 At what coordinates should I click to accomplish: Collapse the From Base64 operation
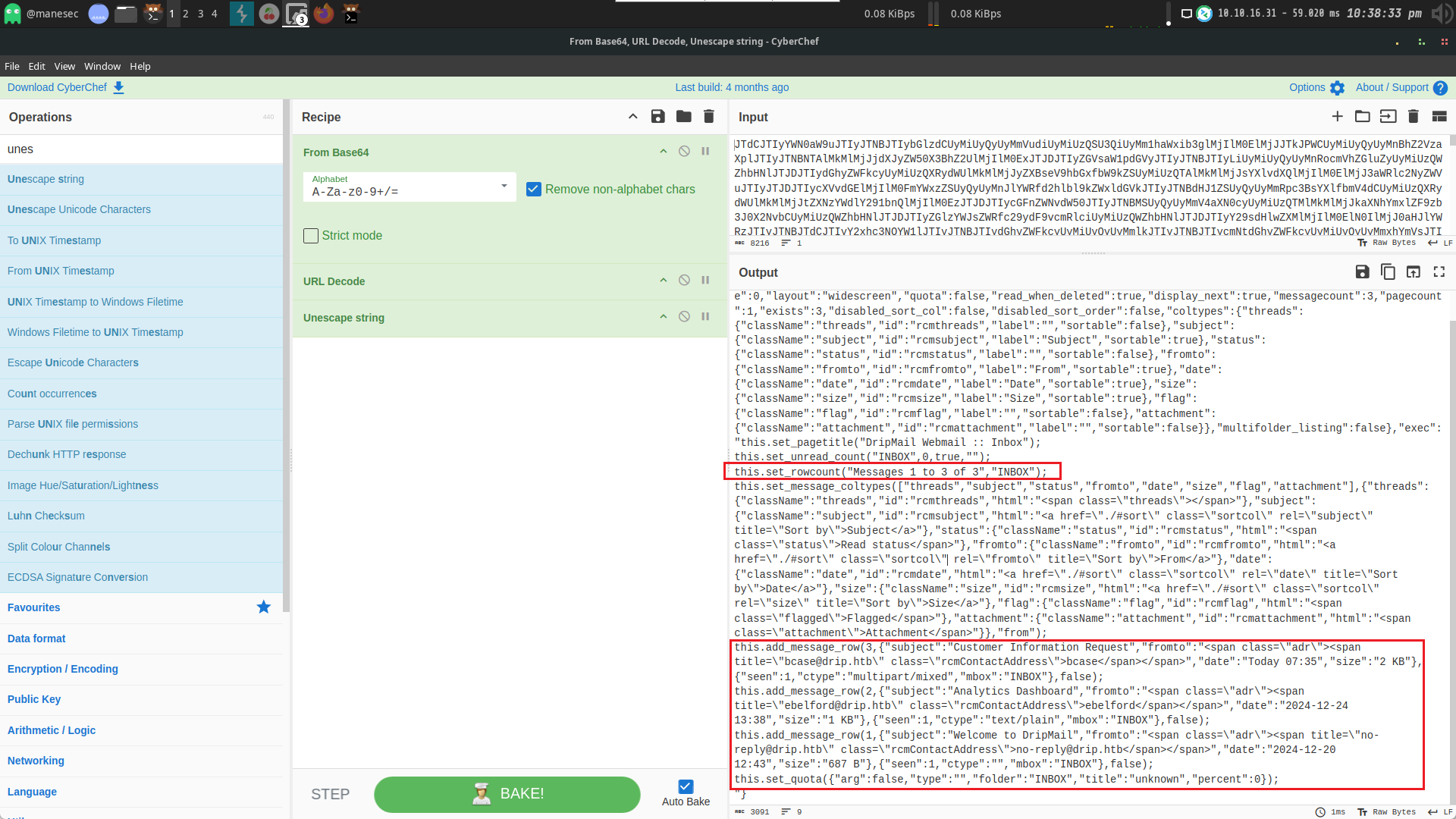[663, 152]
